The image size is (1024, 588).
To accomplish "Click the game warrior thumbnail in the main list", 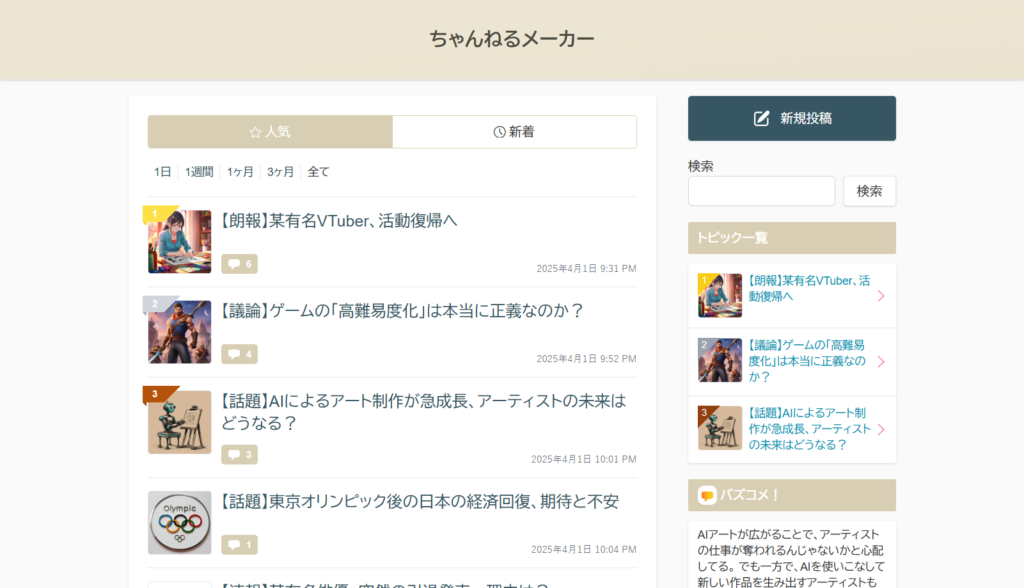I will 180,332.
